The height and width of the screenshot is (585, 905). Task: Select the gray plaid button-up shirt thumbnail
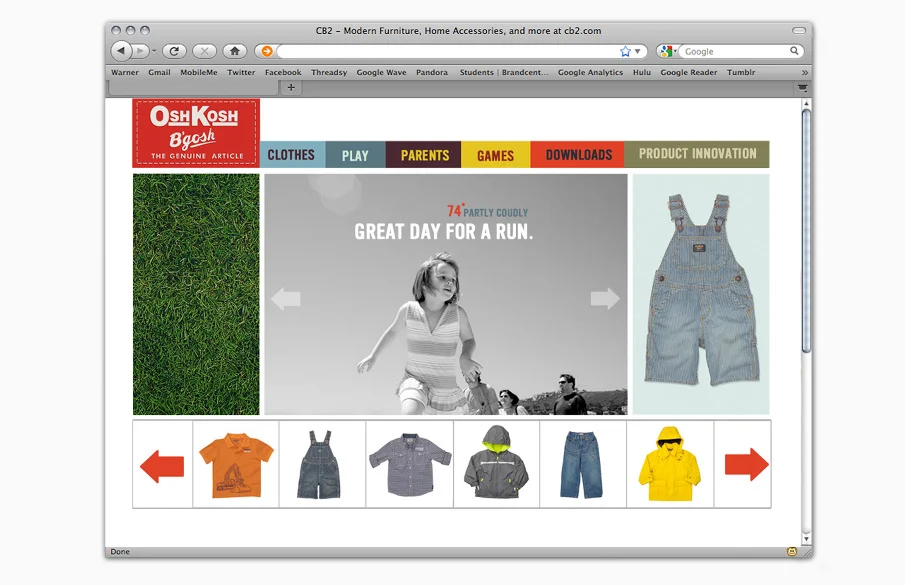click(x=410, y=464)
